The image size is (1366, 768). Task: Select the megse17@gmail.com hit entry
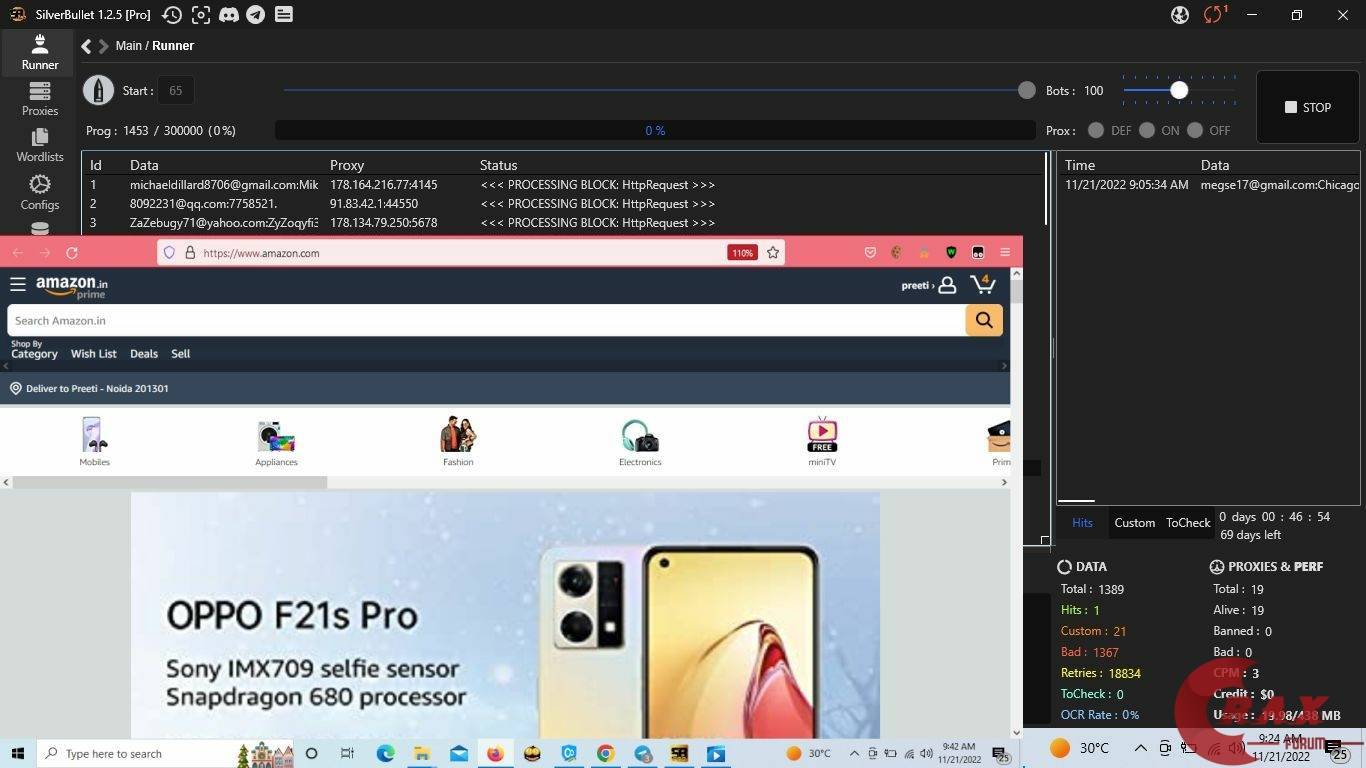[x=1209, y=185]
